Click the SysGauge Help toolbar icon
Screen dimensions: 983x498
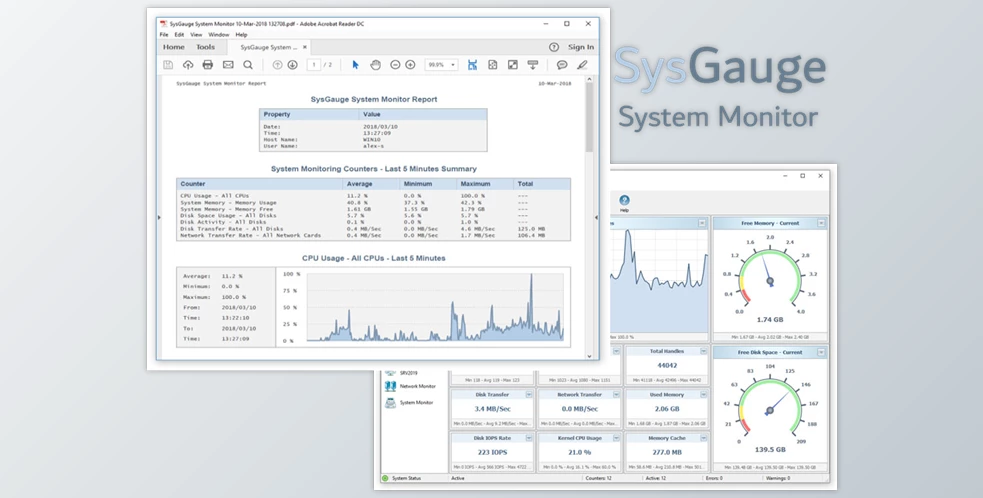click(x=624, y=202)
